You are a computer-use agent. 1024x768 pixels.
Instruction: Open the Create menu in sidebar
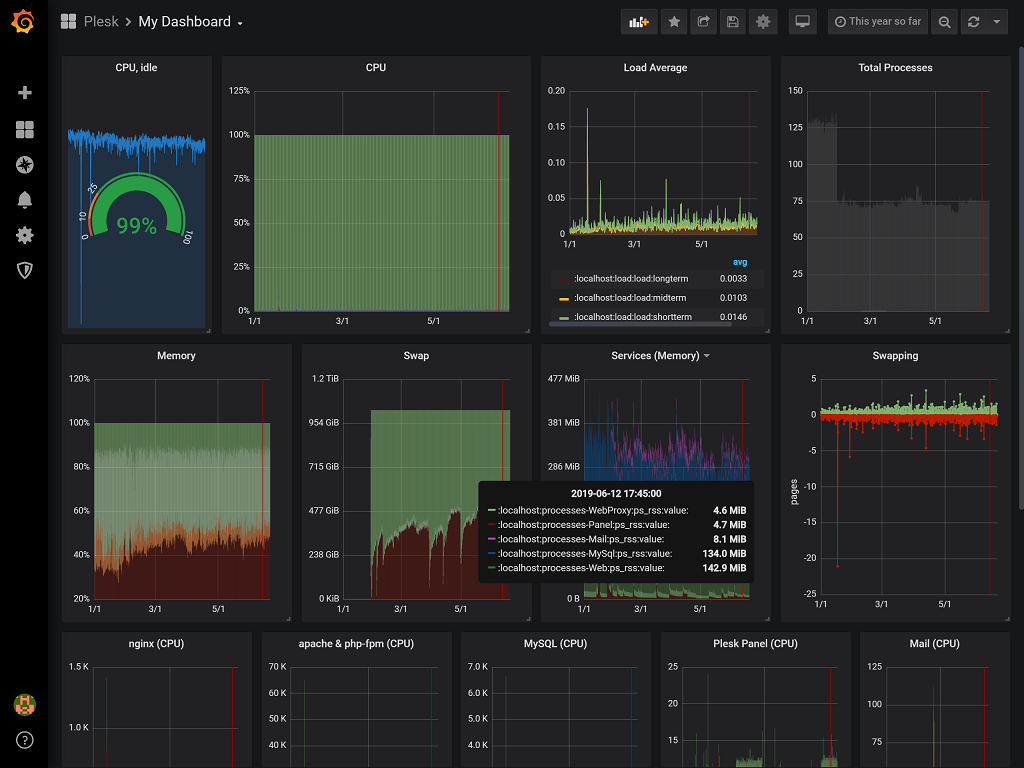24,92
